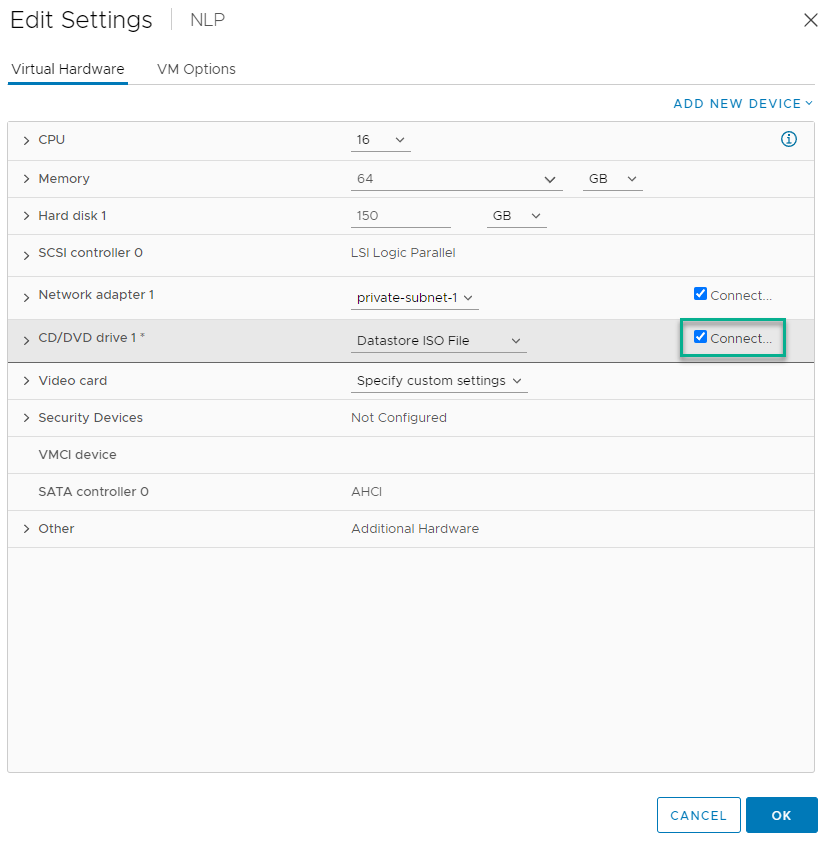This screenshot has height=845, width=827.
Task: Expand the Memory settings row
Action: coord(26,179)
